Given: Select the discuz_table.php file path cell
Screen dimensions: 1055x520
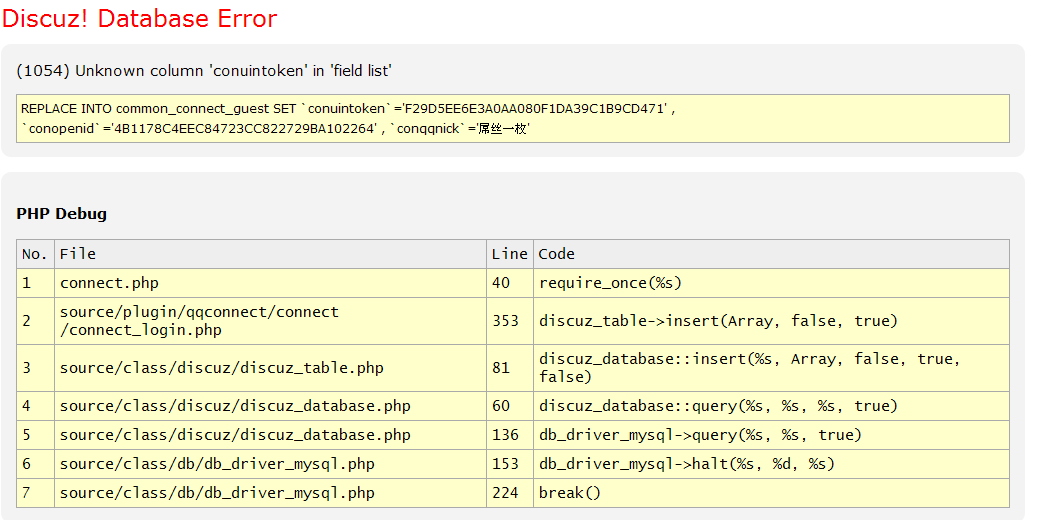Looking at the screenshot, I should [x=221, y=368].
